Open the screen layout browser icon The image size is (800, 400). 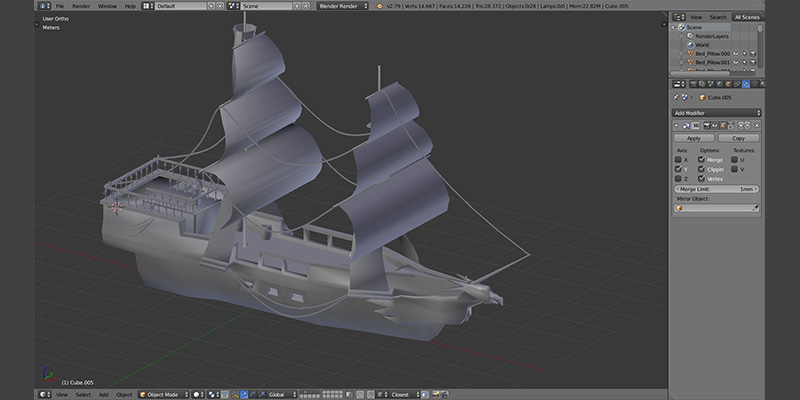147,6
